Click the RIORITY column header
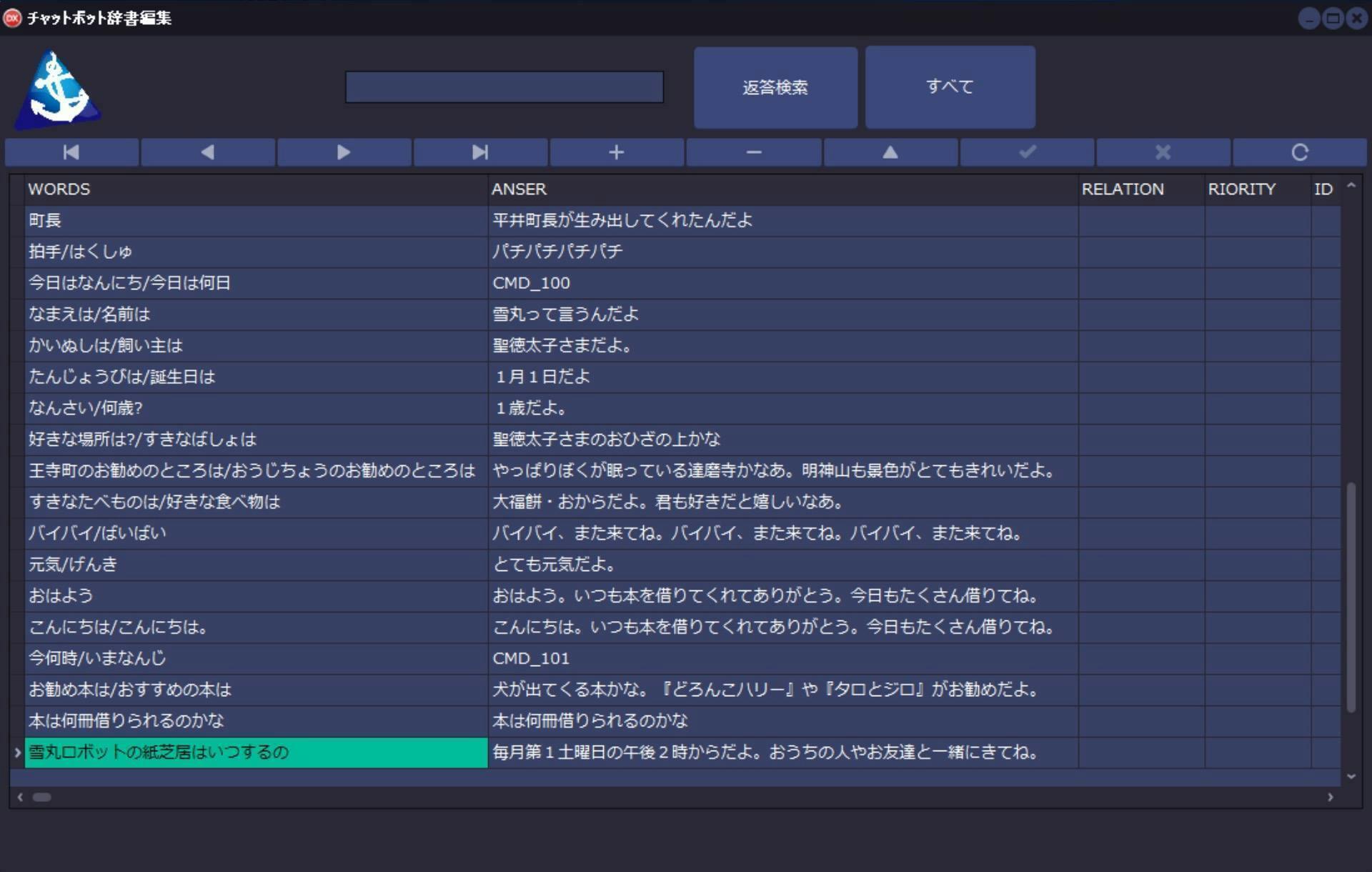 pos(1258,189)
